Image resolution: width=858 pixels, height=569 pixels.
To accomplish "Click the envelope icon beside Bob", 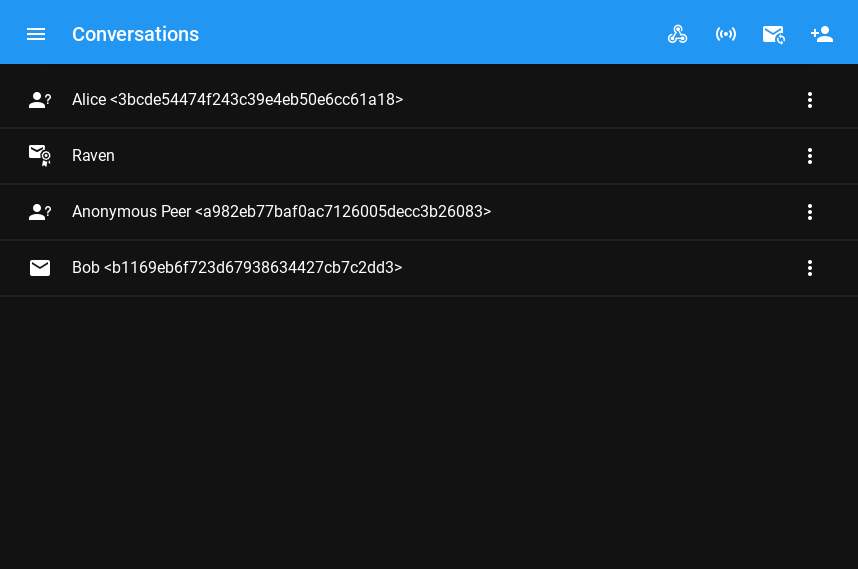I will point(40,268).
